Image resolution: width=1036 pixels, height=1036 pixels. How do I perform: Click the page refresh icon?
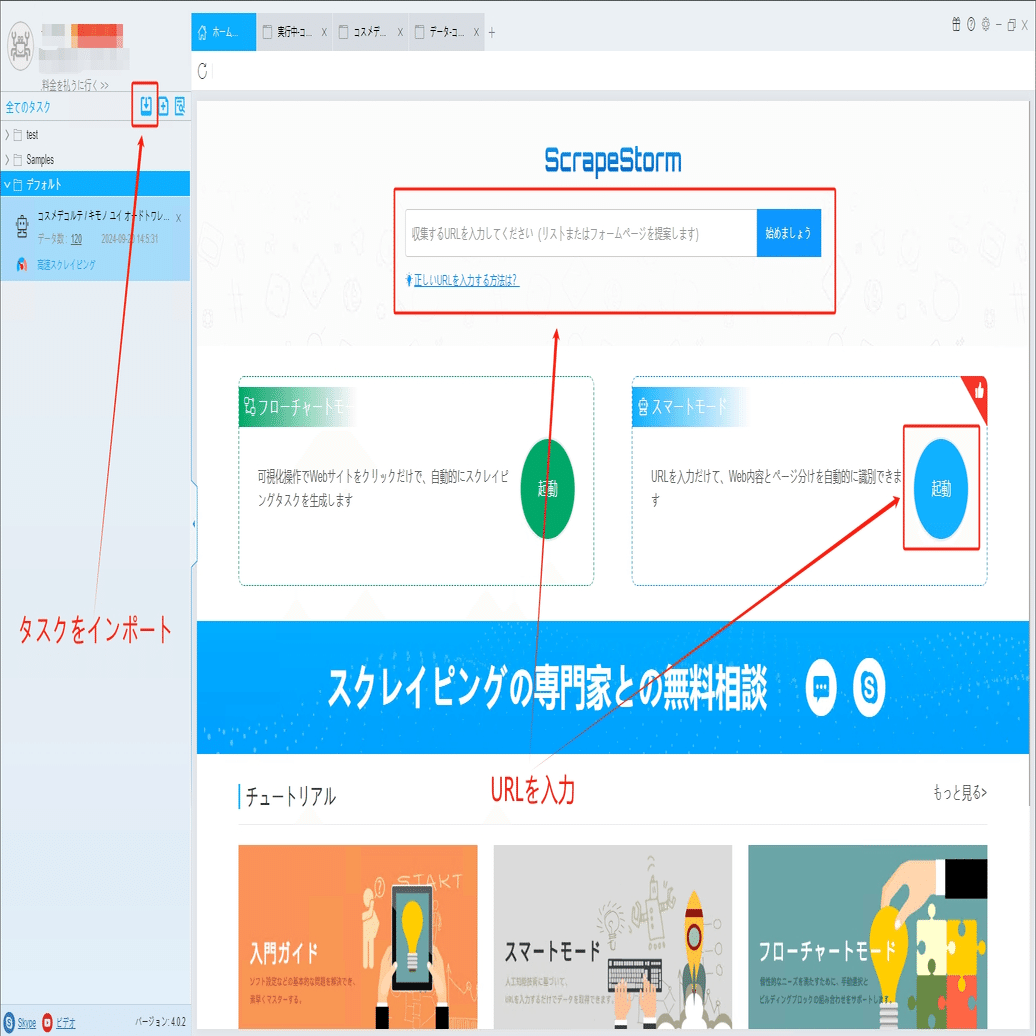[x=202, y=71]
